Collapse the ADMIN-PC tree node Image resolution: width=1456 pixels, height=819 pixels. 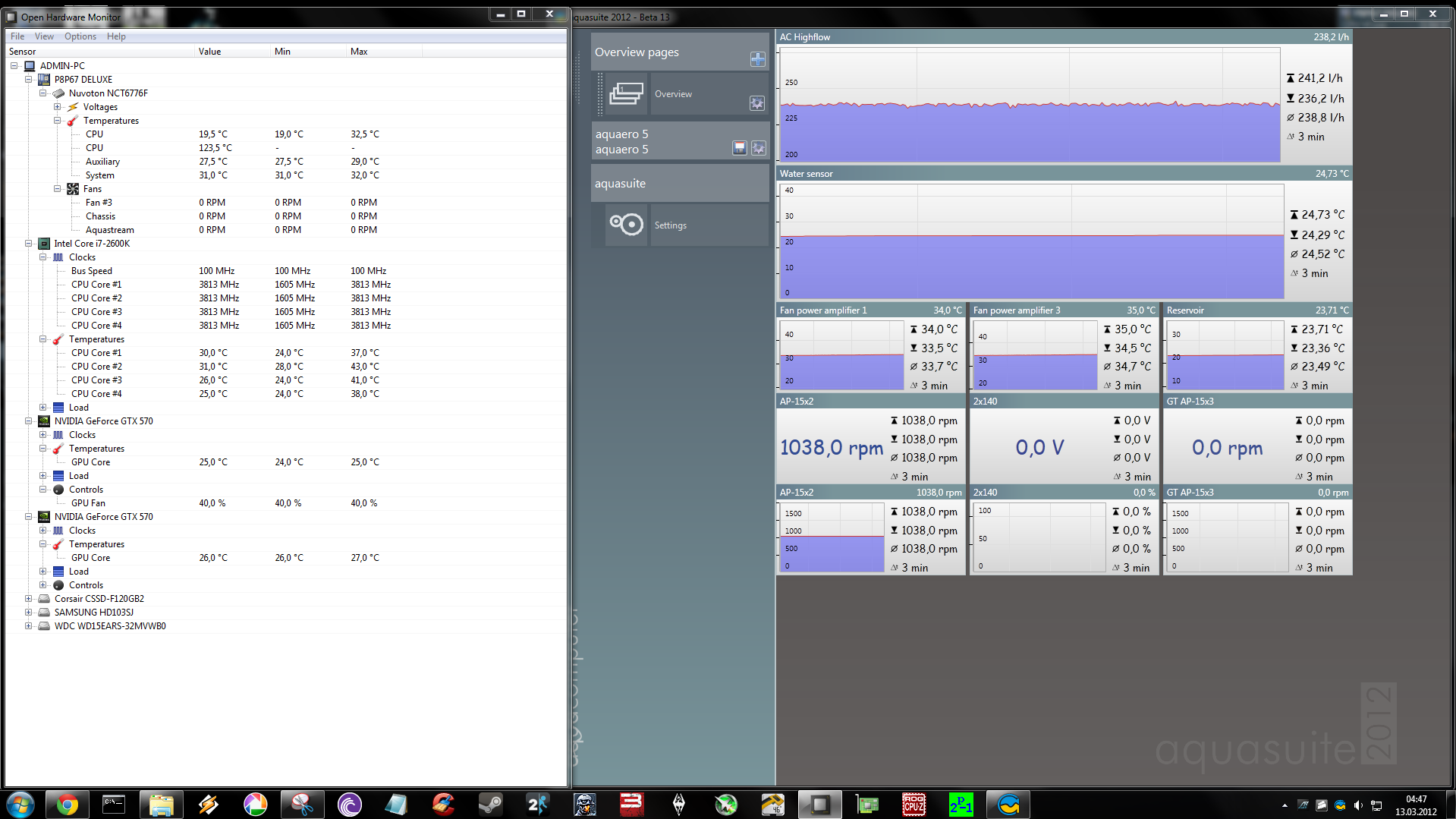14,66
